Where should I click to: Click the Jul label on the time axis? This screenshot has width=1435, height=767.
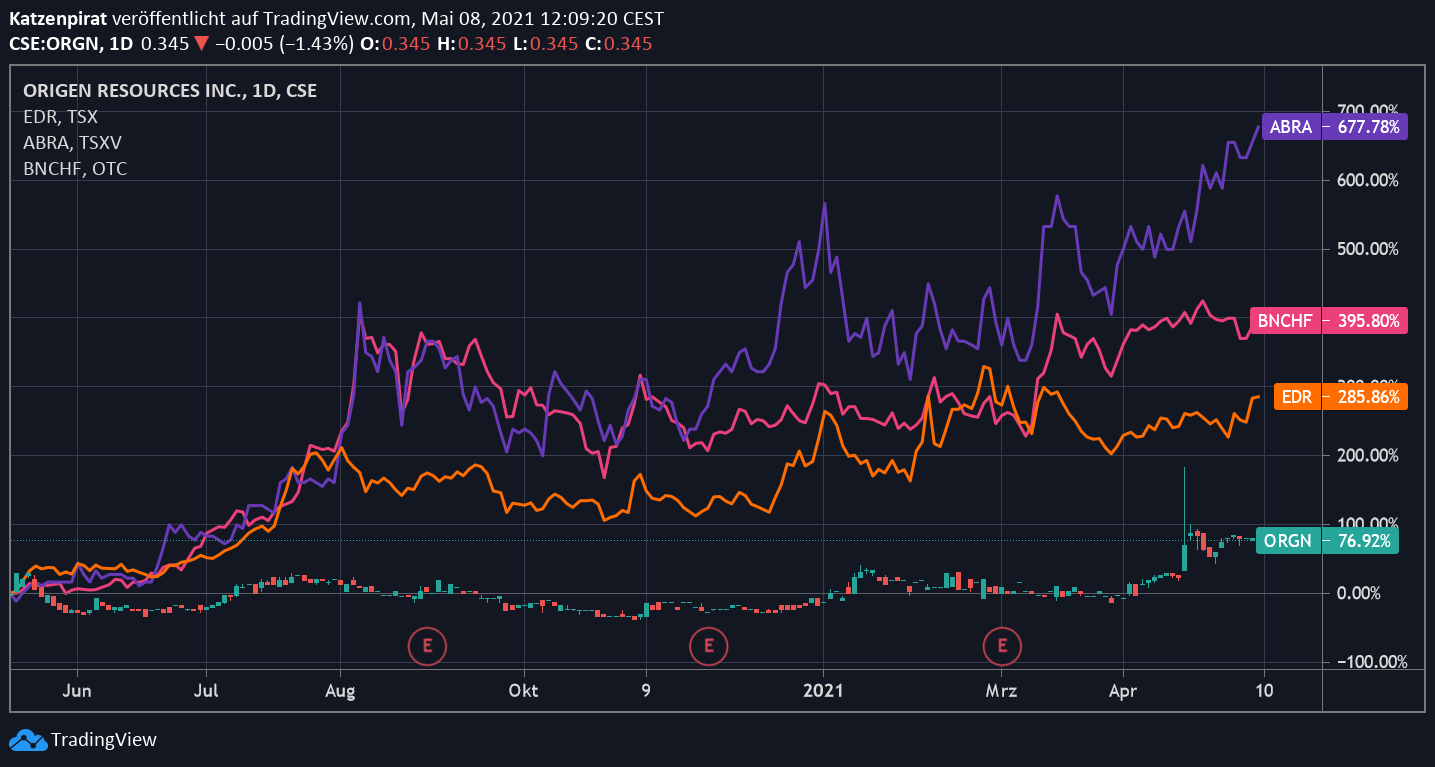(x=206, y=691)
